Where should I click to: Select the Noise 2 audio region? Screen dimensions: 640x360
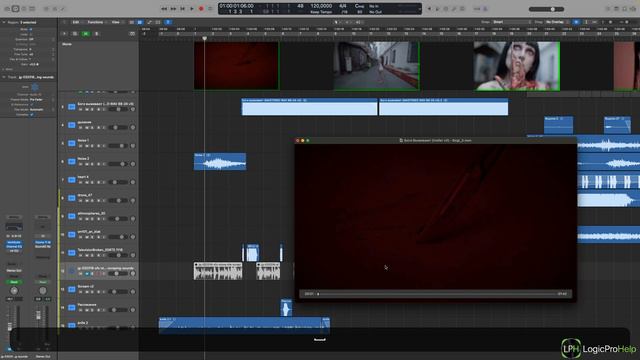[220, 162]
